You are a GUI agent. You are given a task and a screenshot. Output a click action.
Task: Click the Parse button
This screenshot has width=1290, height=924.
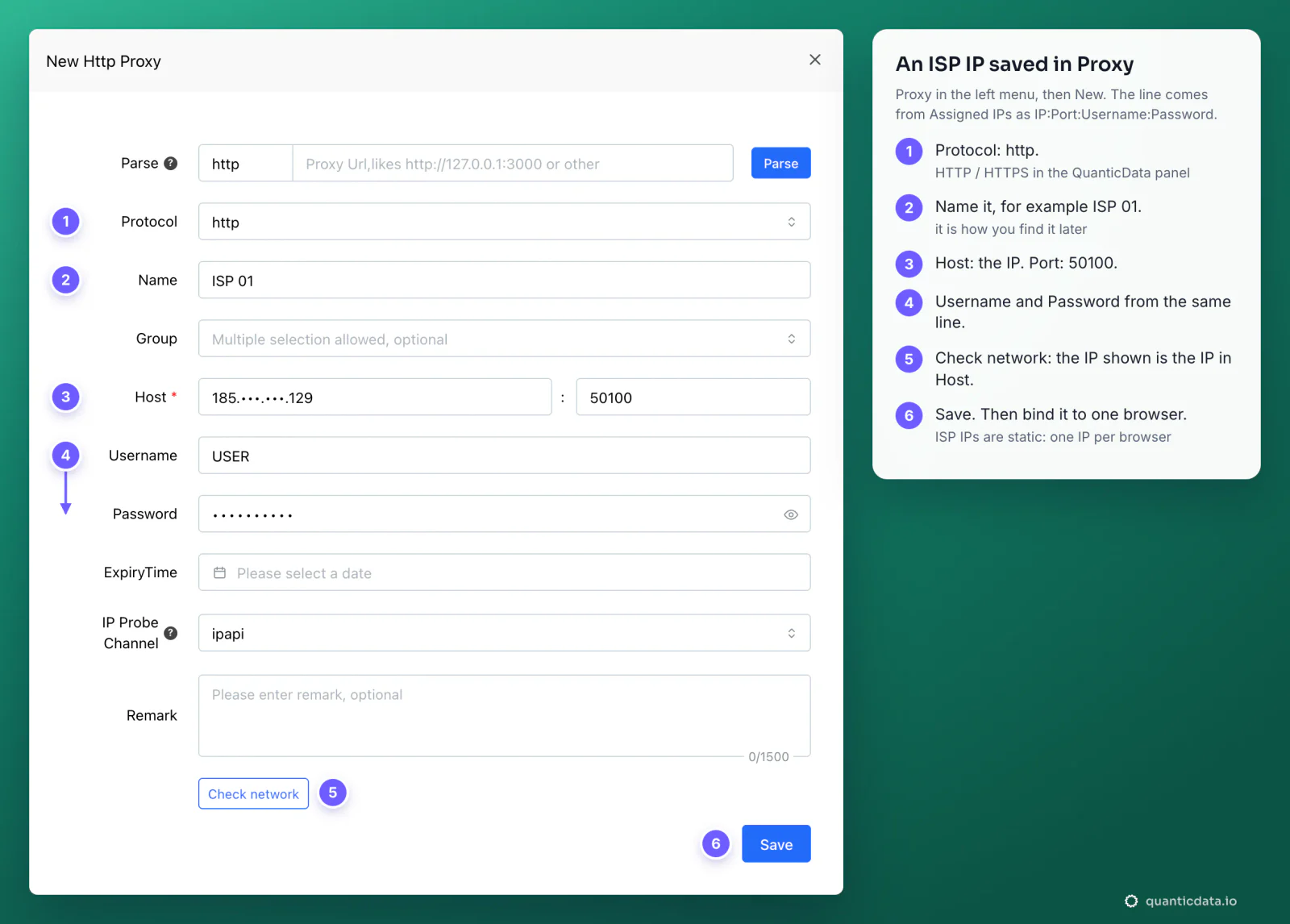tap(780, 163)
